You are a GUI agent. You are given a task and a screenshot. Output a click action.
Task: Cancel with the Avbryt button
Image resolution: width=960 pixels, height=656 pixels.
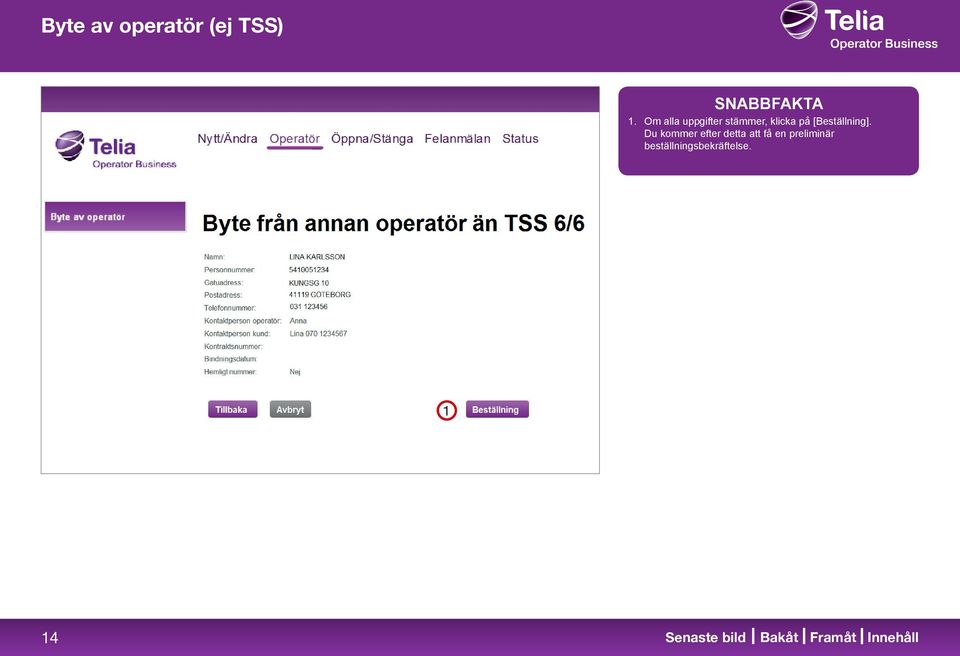(x=290, y=410)
